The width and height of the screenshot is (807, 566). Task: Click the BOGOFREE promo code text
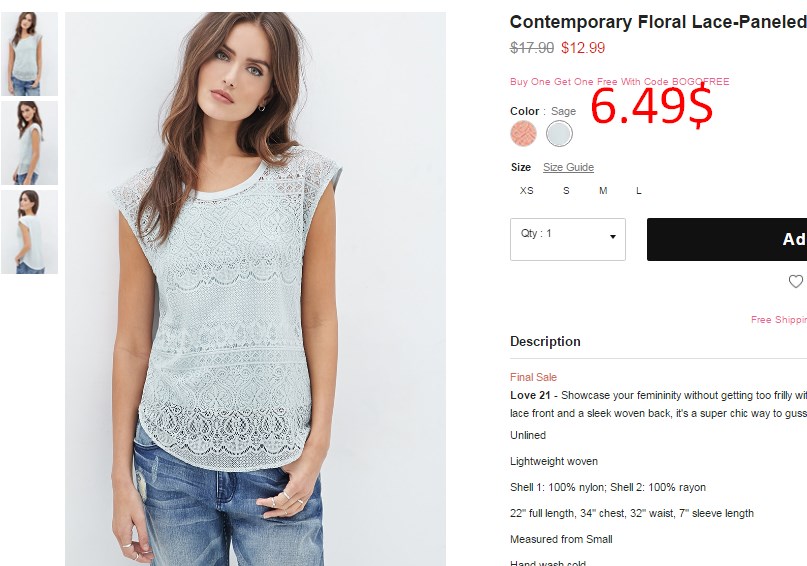tap(700, 81)
